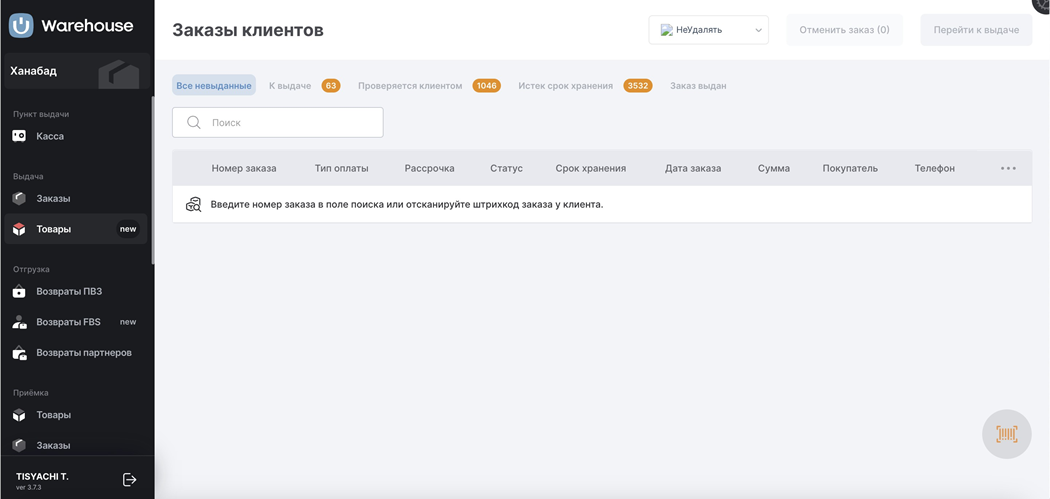Click the Отменить заказ (0) button
The image size is (1050, 499).
click(844, 30)
